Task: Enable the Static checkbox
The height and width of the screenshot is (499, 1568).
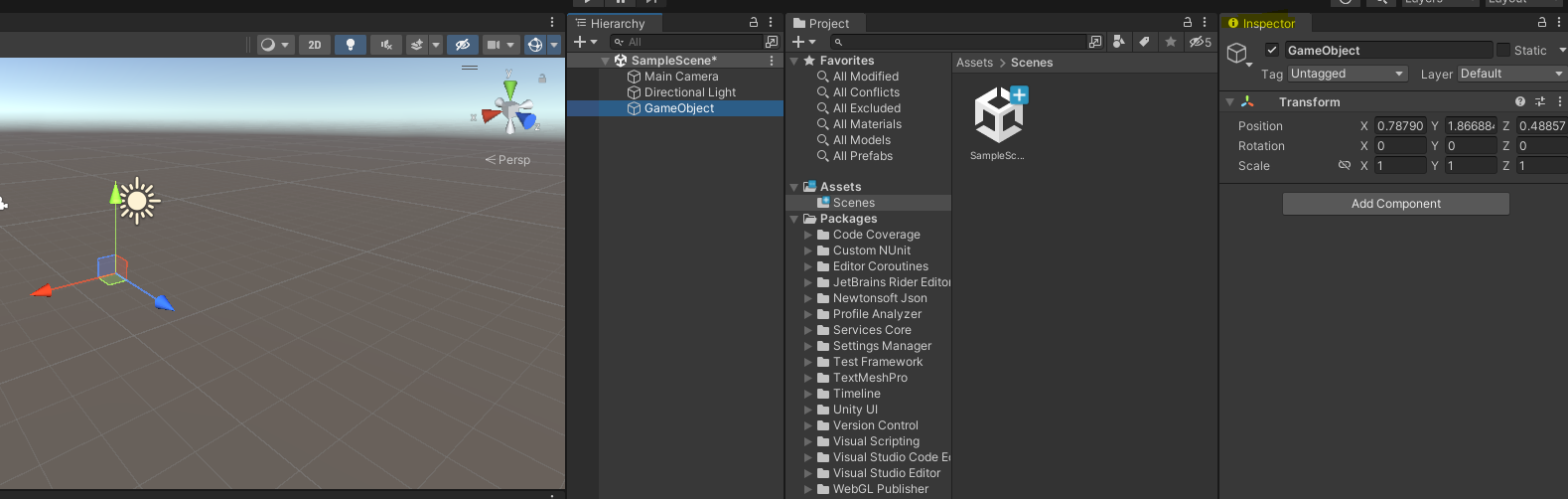Action: pos(1503,50)
